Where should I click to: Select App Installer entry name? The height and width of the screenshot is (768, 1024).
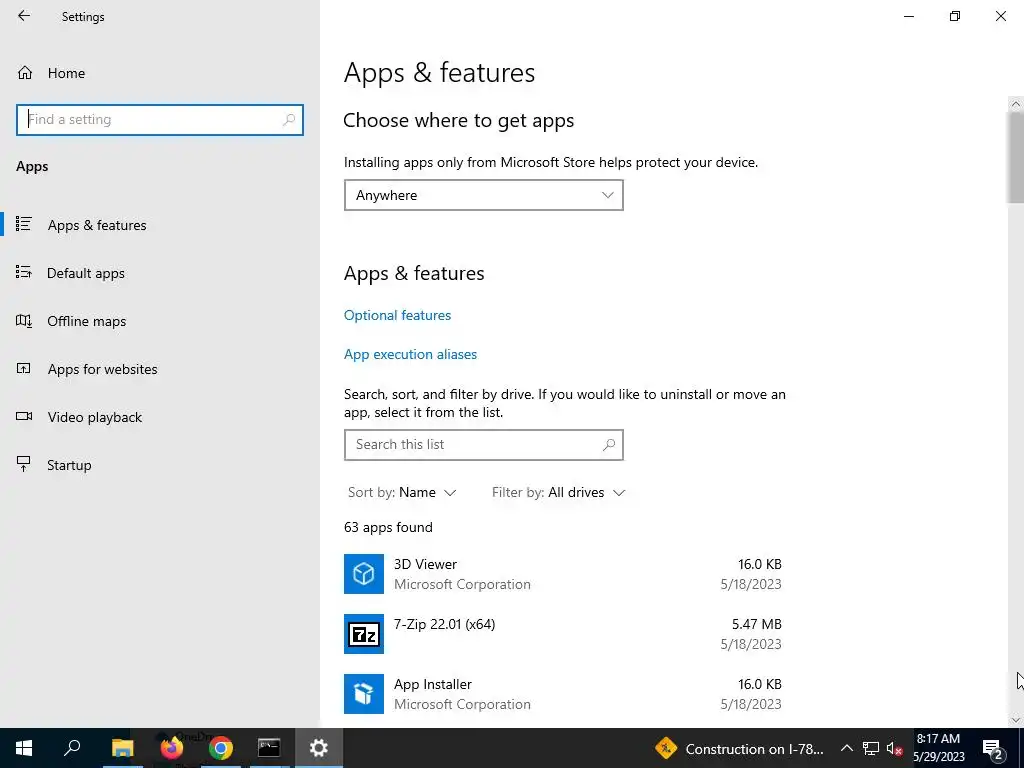432,684
